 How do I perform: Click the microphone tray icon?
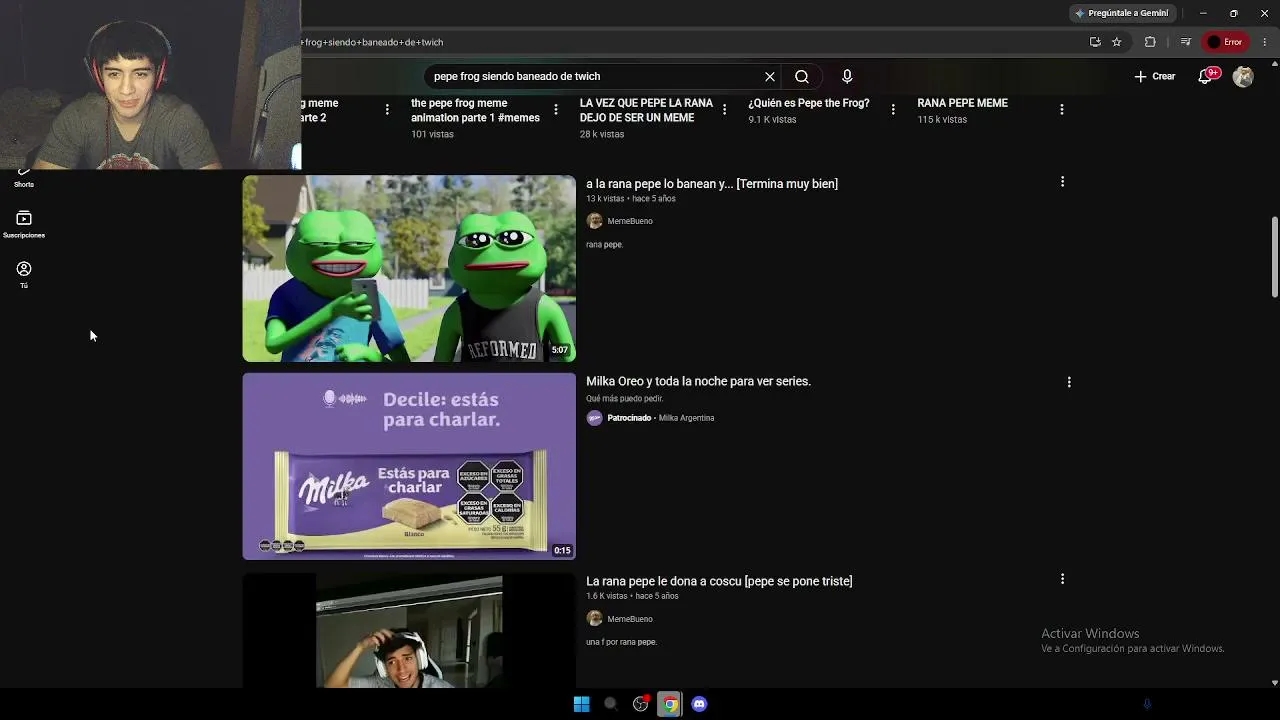1147,704
